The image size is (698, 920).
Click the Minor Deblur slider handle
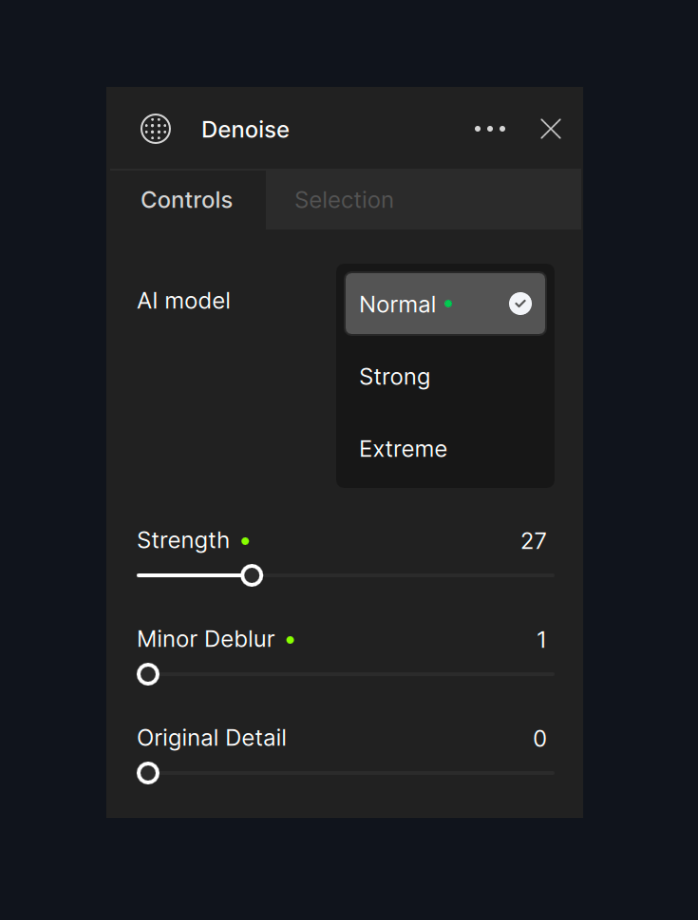148,674
